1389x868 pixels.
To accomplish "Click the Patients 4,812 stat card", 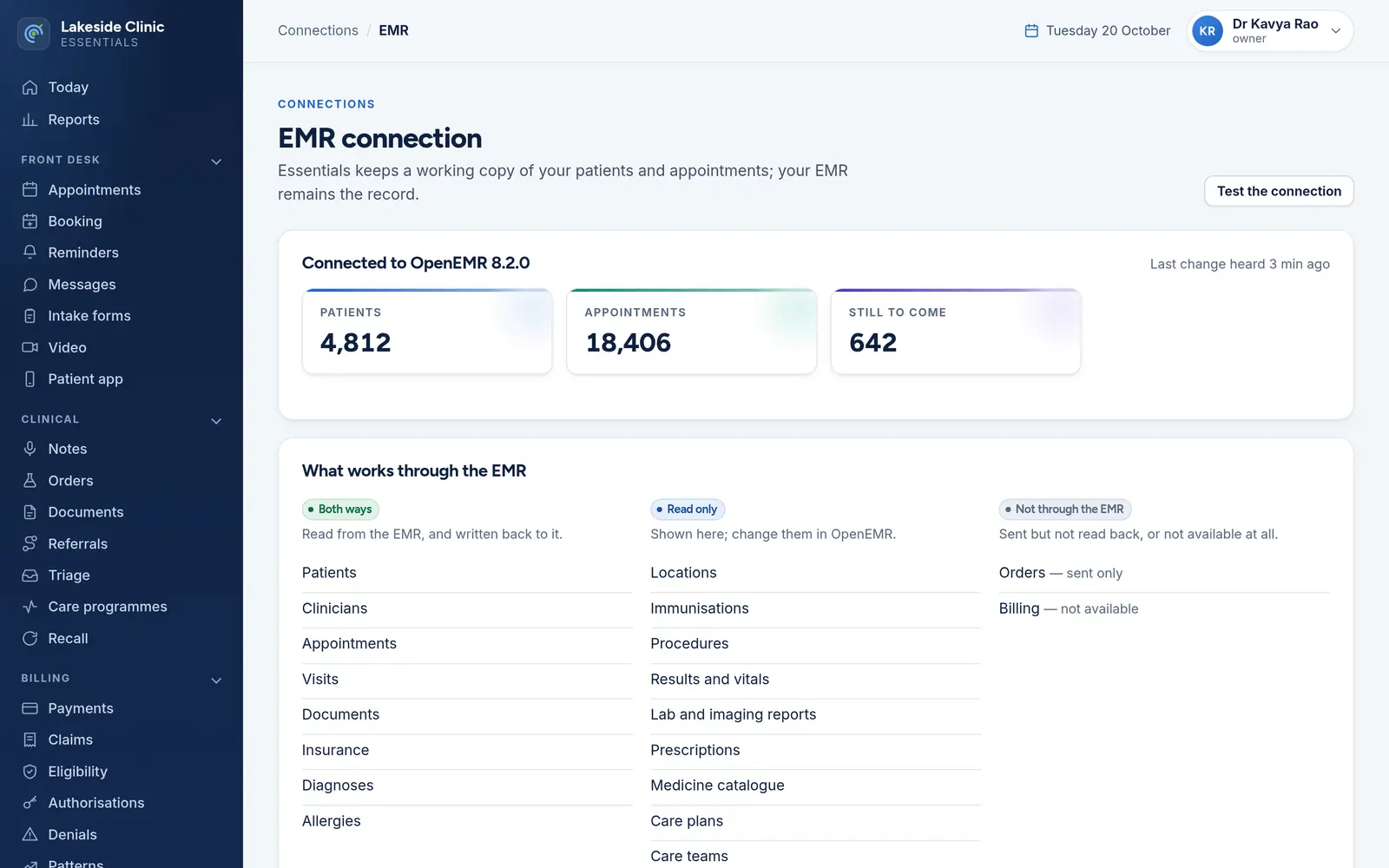I will [x=427, y=332].
